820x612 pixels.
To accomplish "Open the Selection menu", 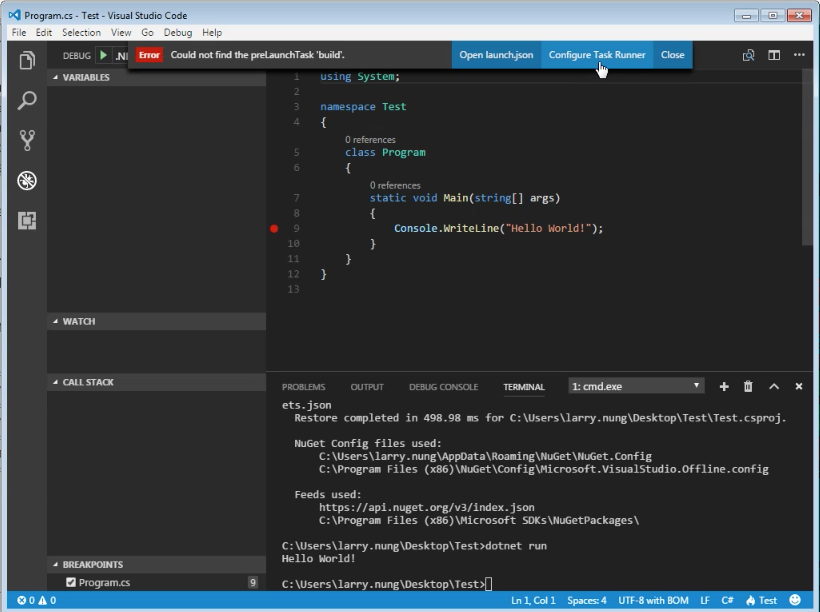I will [x=81, y=32].
